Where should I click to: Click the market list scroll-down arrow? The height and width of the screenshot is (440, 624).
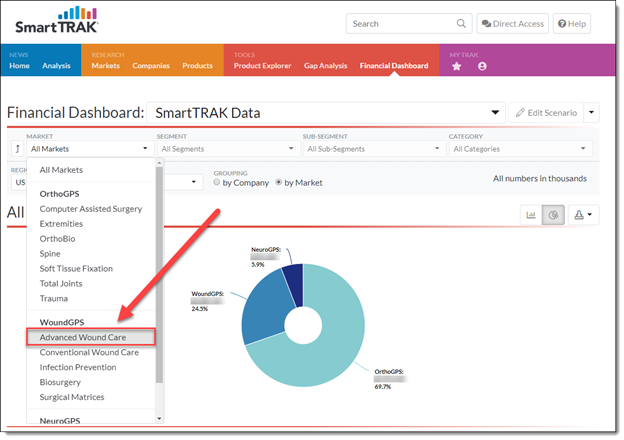[159, 419]
